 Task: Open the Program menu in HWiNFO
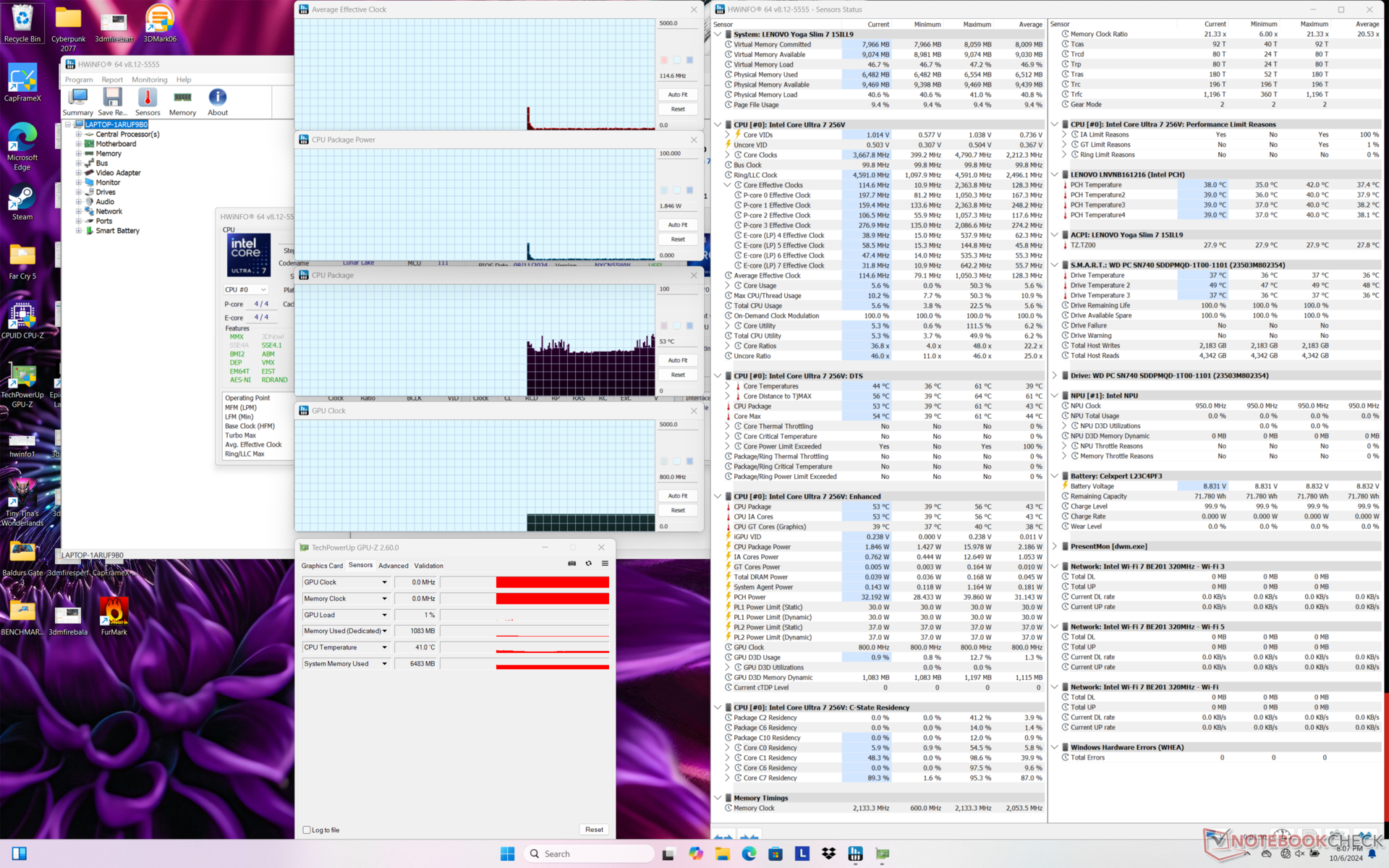click(79, 80)
